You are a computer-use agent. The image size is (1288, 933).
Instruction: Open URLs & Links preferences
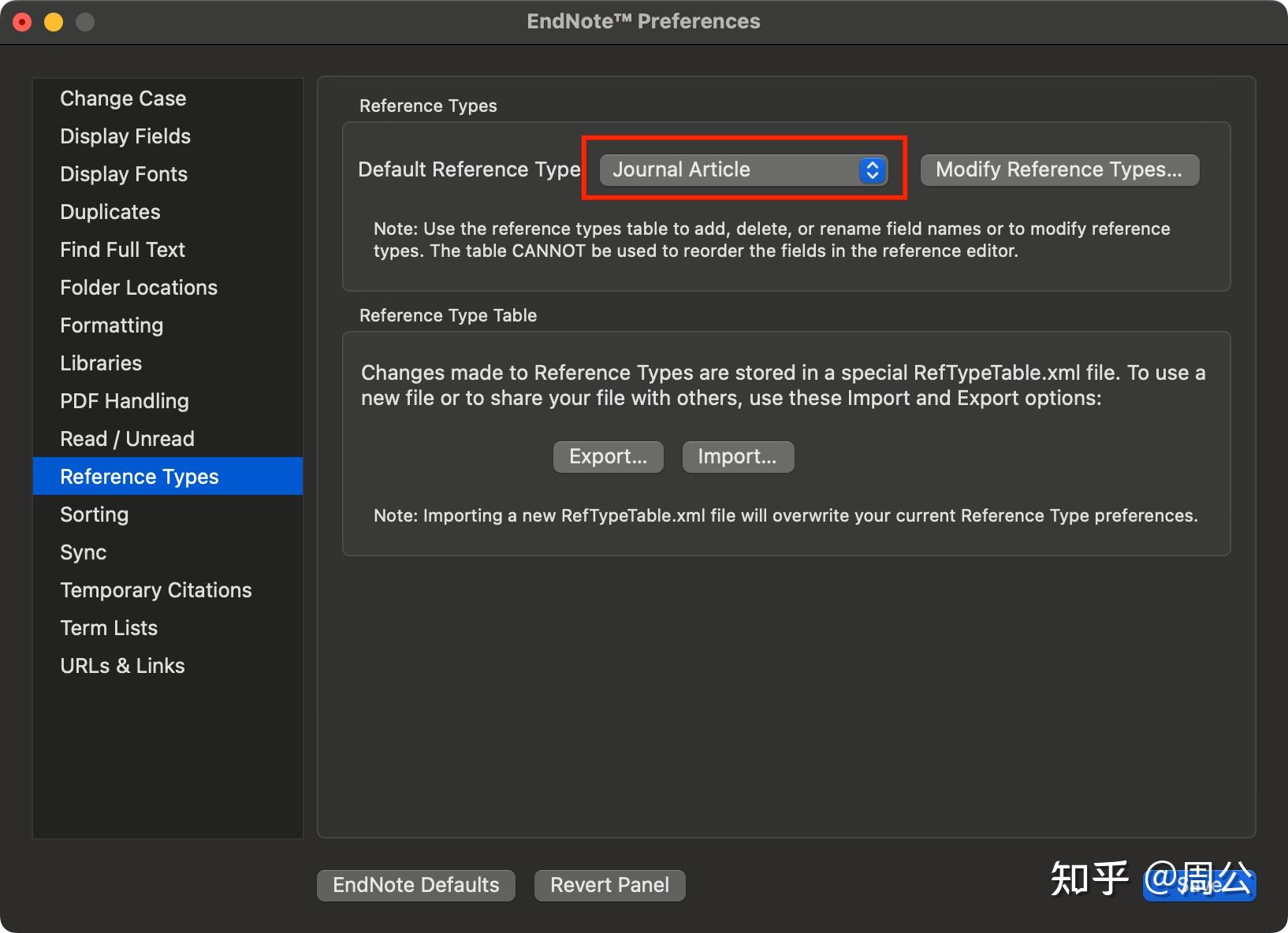click(x=122, y=665)
